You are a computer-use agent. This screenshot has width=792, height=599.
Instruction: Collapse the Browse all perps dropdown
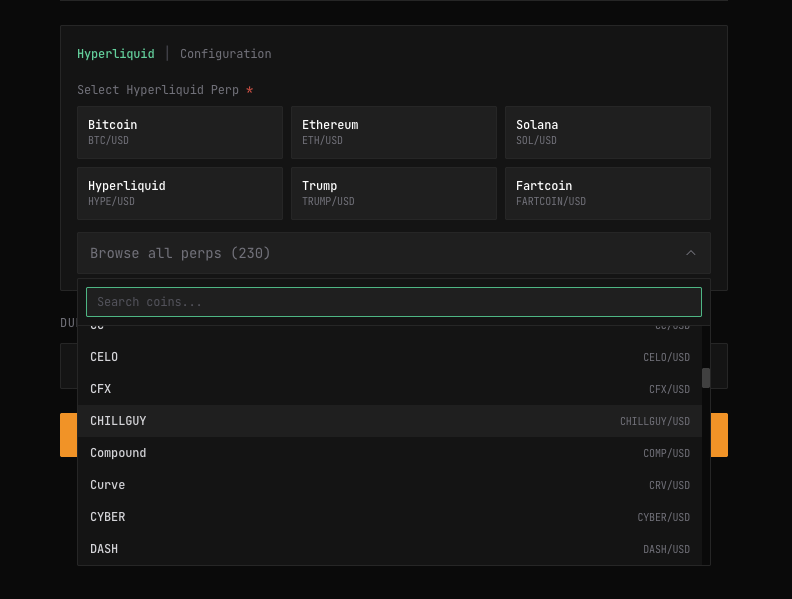[x=394, y=253]
